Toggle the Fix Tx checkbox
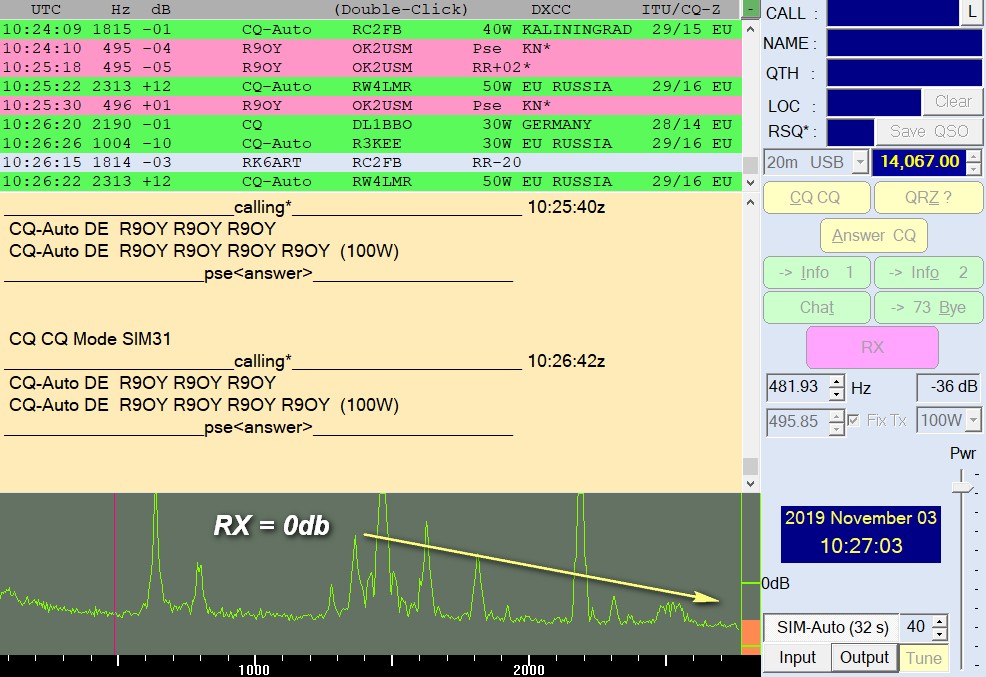This screenshot has height=677, width=986. (x=853, y=420)
